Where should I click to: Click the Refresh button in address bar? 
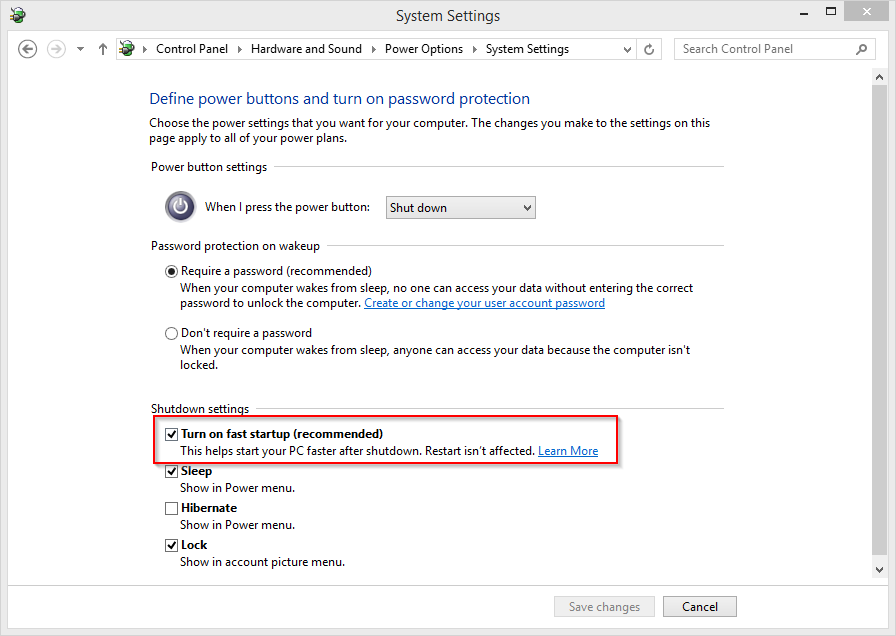649,49
